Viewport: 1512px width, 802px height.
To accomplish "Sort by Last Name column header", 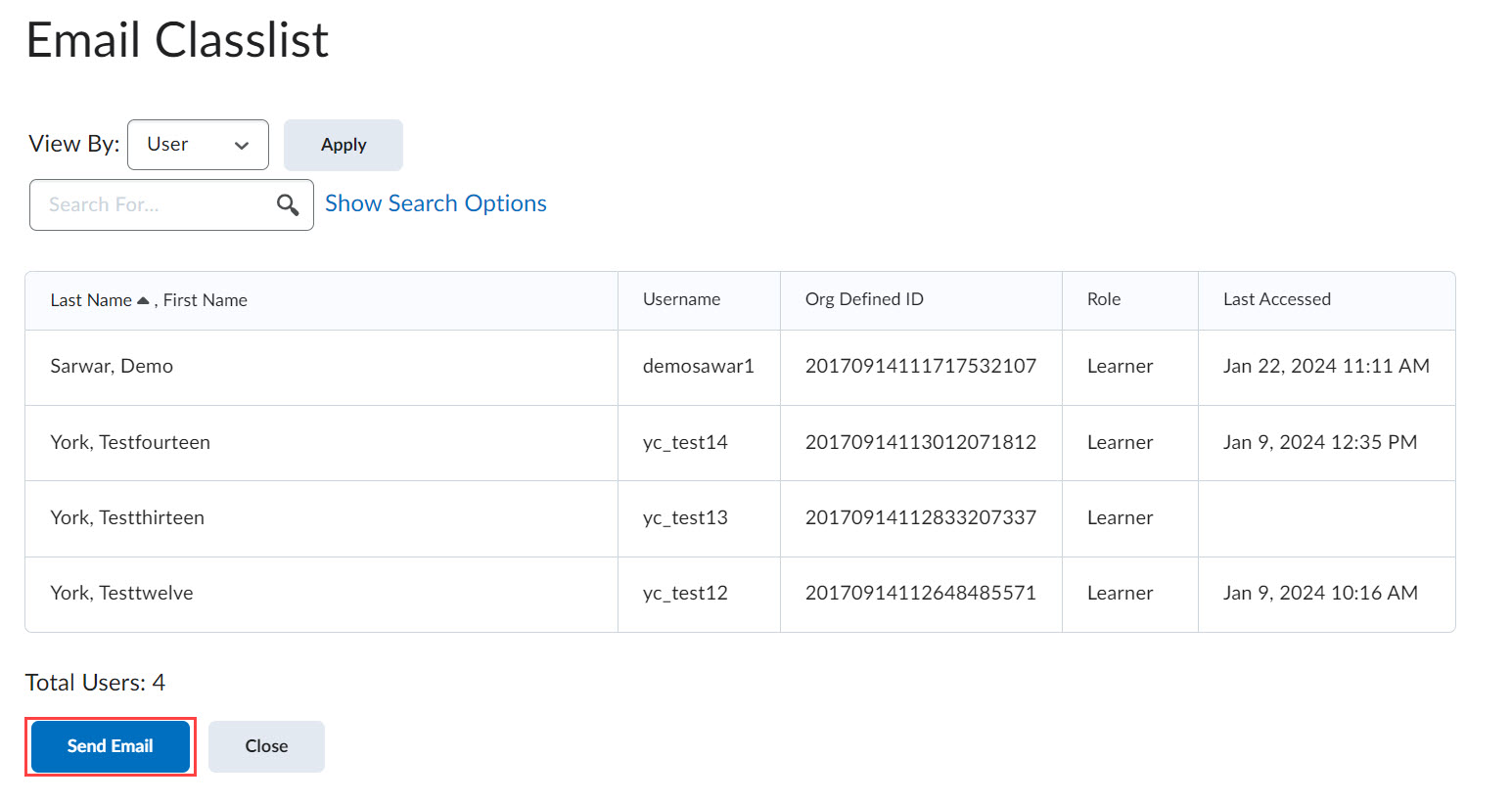I will 91,300.
